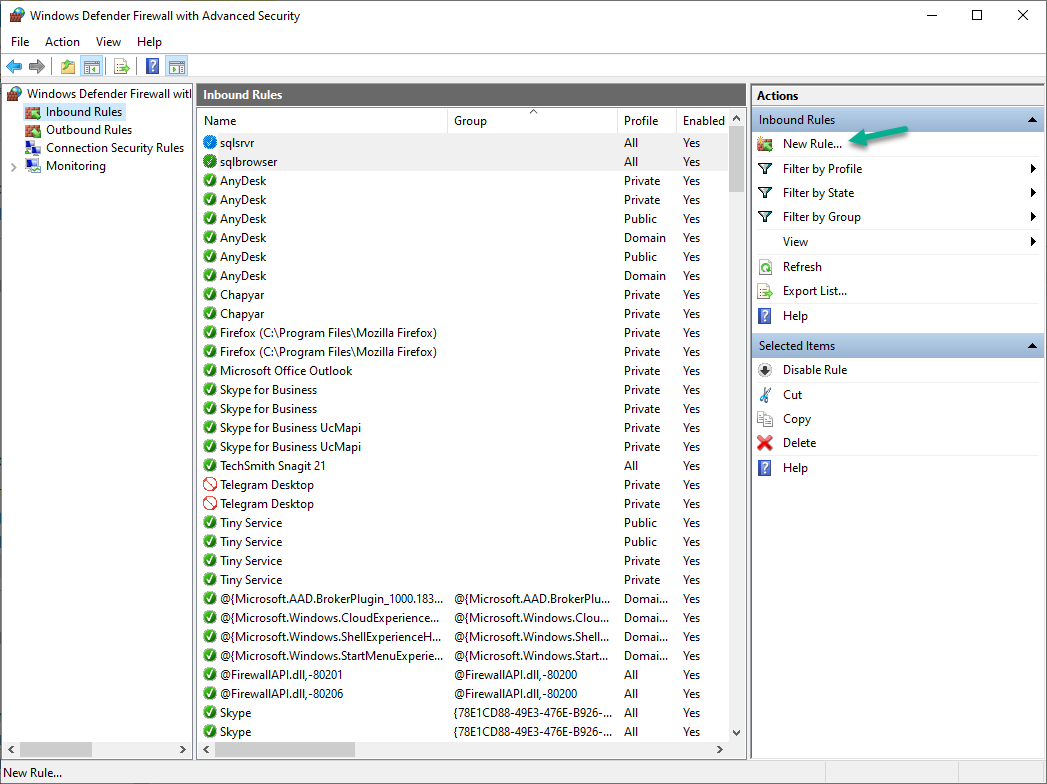The width and height of the screenshot is (1047, 784).
Task: Sort by the Enabled column header
Action: click(x=702, y=121)
